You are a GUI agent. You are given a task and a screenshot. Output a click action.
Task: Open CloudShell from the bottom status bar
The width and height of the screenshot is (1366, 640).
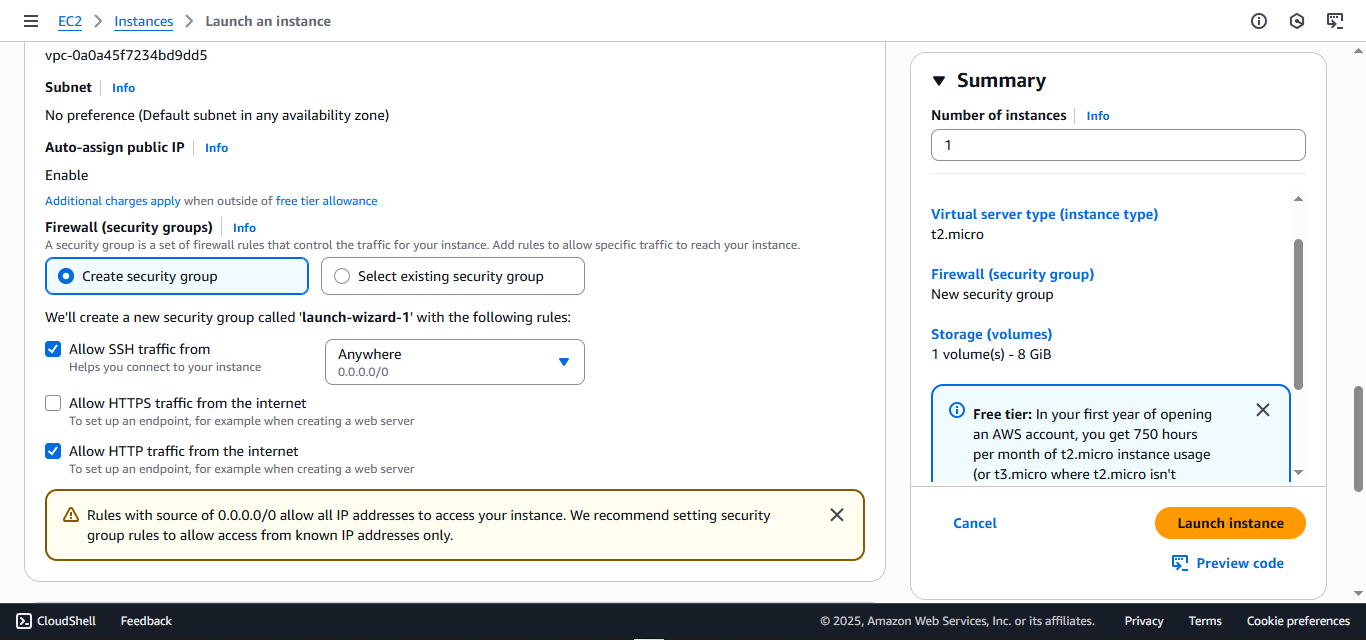[56, 620]
